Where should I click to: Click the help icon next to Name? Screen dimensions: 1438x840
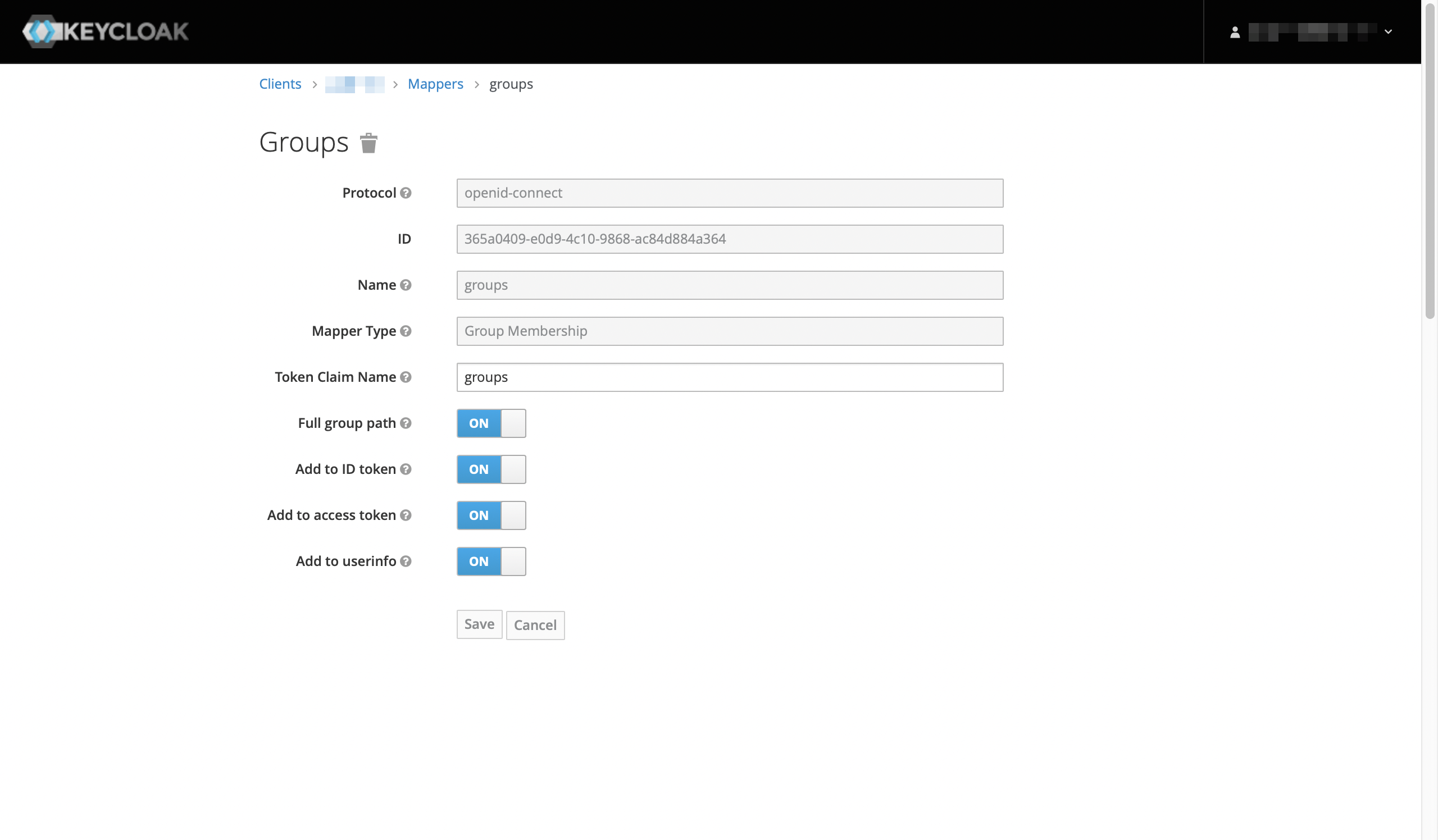(406, 285)
